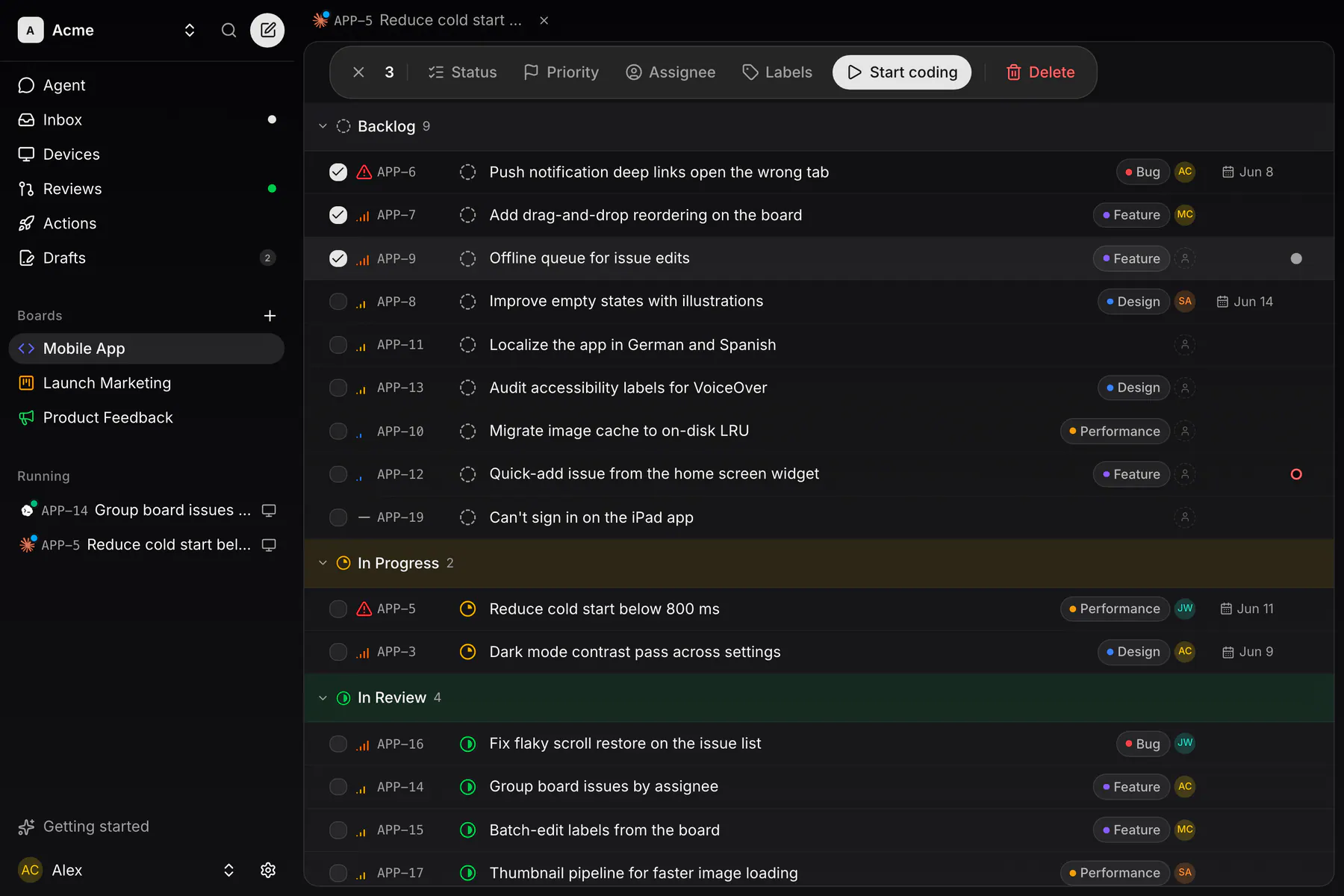Open the settings gear next to Alex
Screen dimensions: 1344x896
(x=268, y=870)
